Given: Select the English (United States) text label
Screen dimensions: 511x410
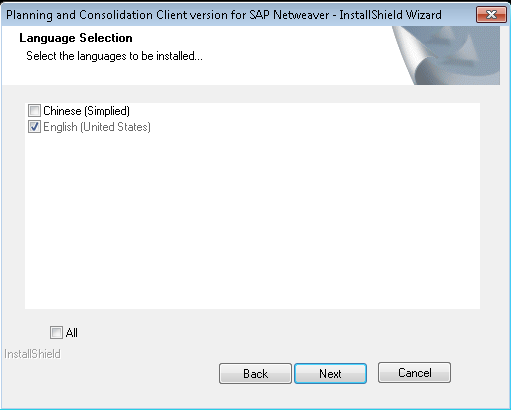Looking at the screenshot, I should (97, 127).
